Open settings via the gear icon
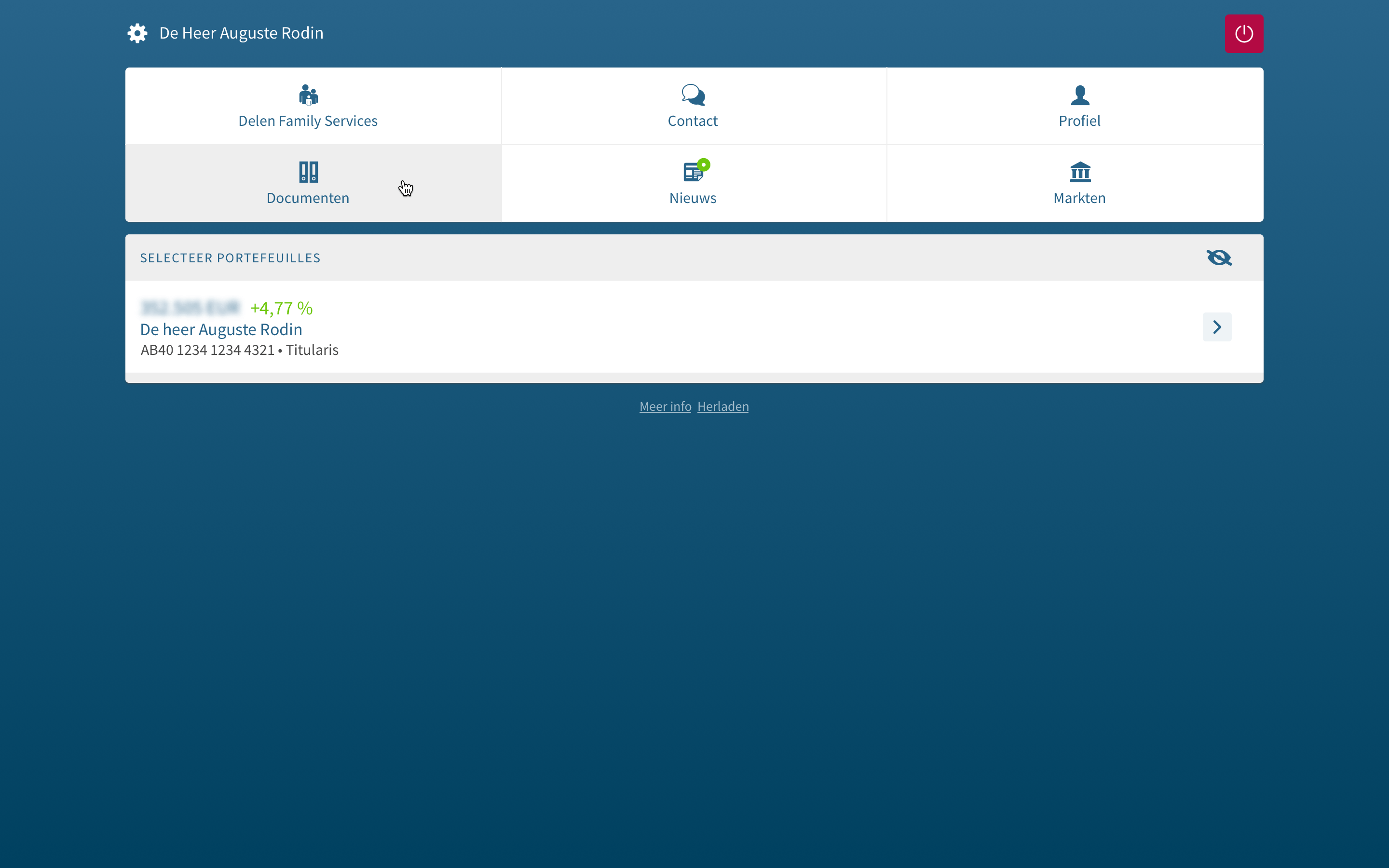The image size is (1389, 868). (x=137, y=33)
